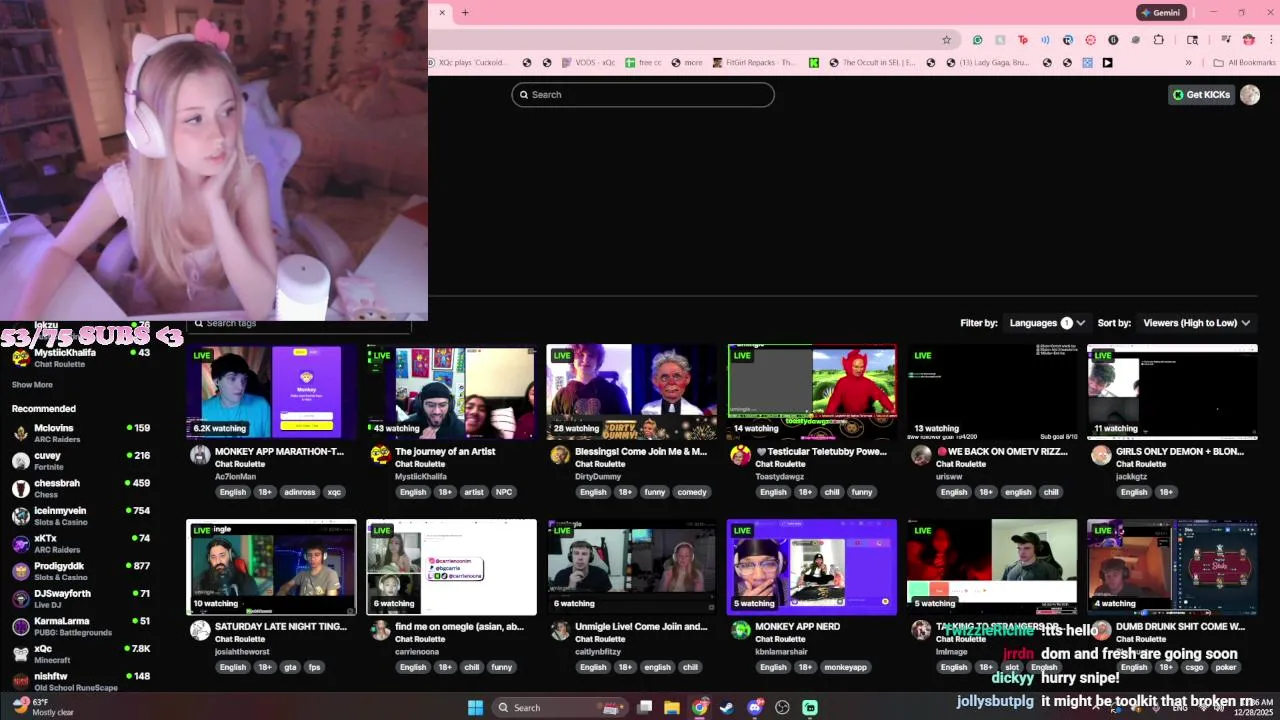Open Toastydawgz streamer avatar
Viewport: 1280px width, 720px height.
tap(740, 455)
